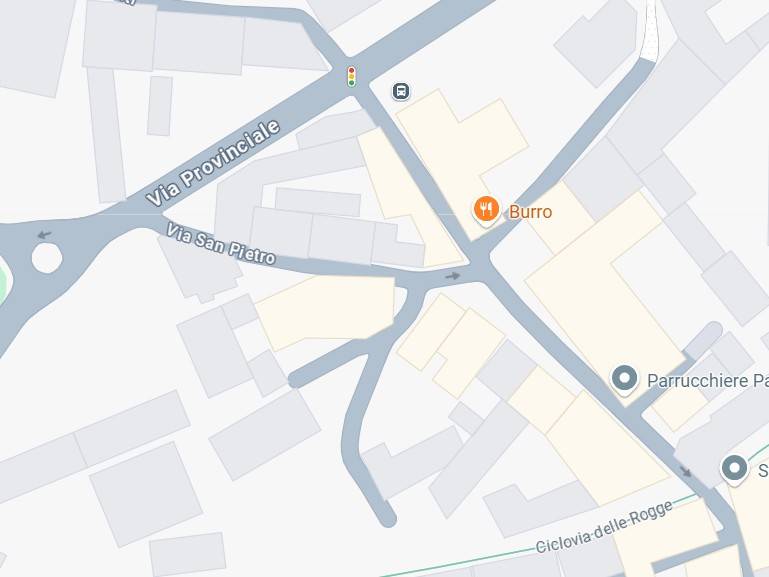Open the Parrucchiere business label
769x577 pixels.
point(708,380)
